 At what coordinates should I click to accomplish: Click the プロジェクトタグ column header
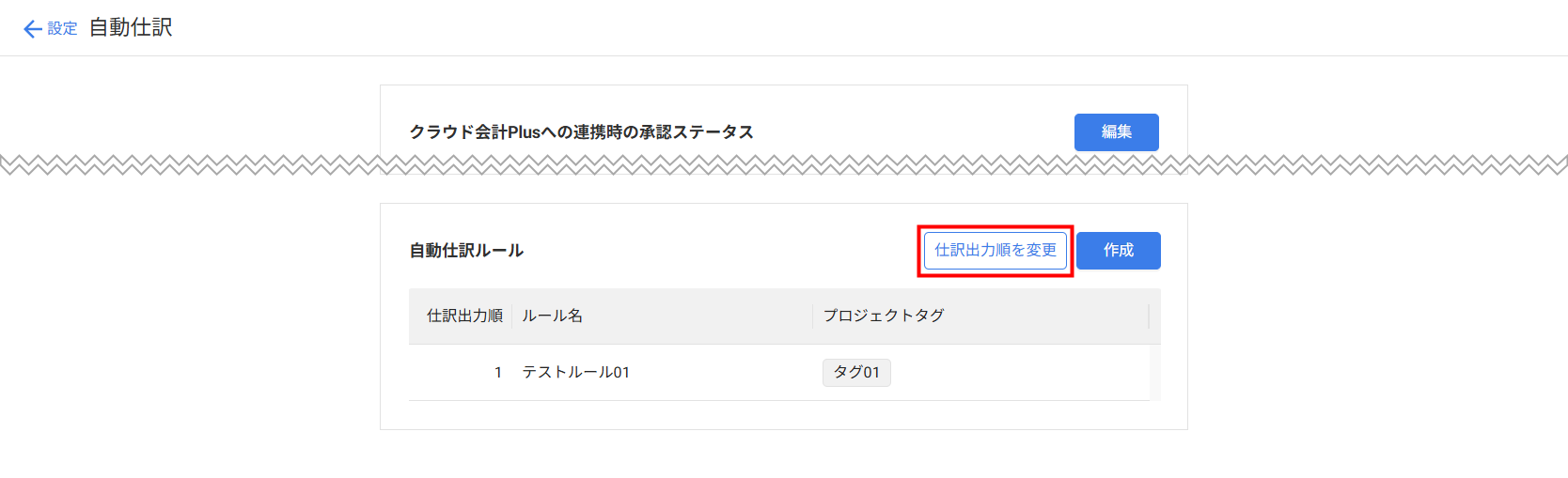click(x=884, y=316)
